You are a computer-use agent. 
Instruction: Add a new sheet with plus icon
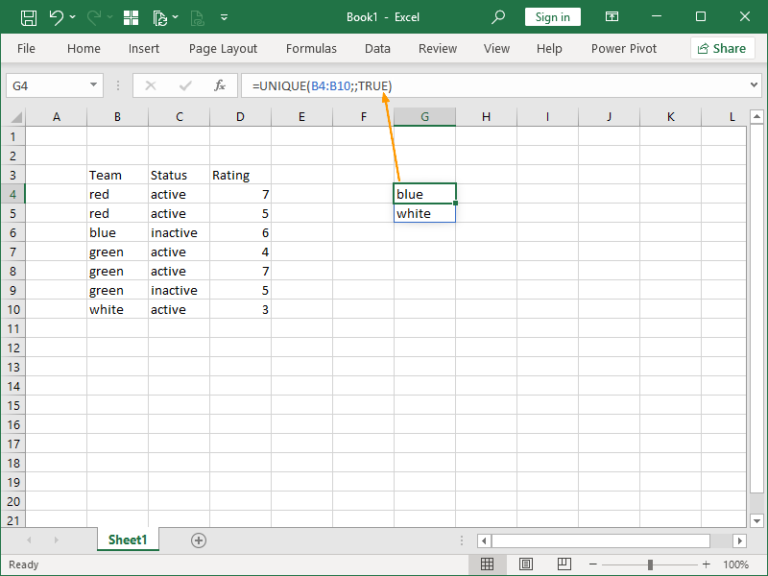(x=198, y=540)
